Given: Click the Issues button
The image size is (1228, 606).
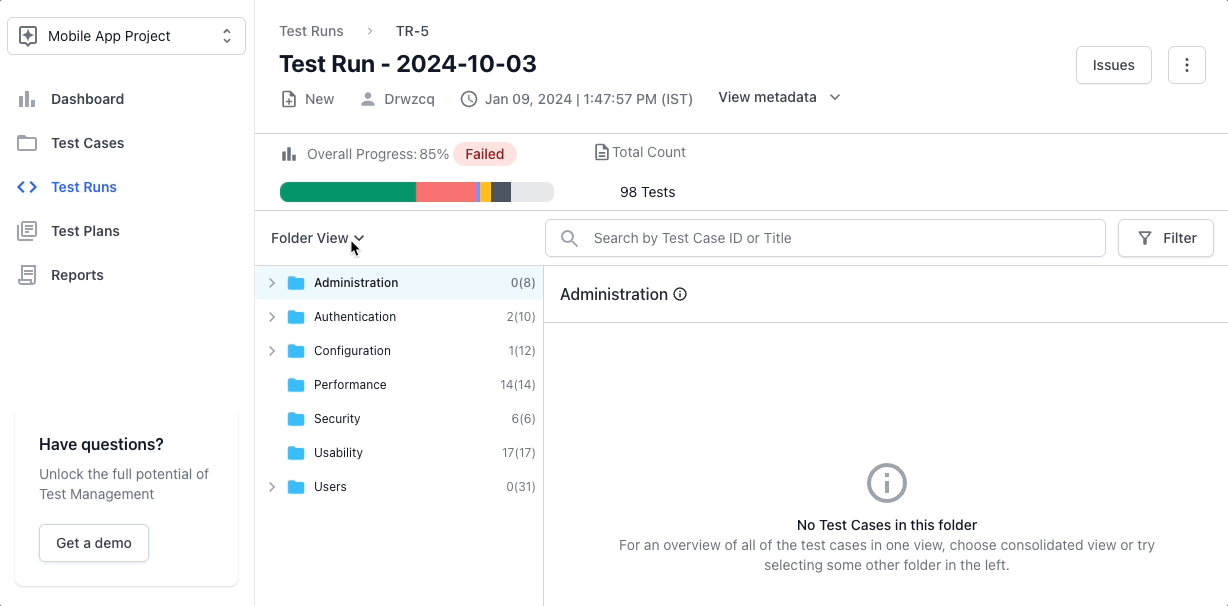Looking at the screenshot, I should coord(1113,65).
